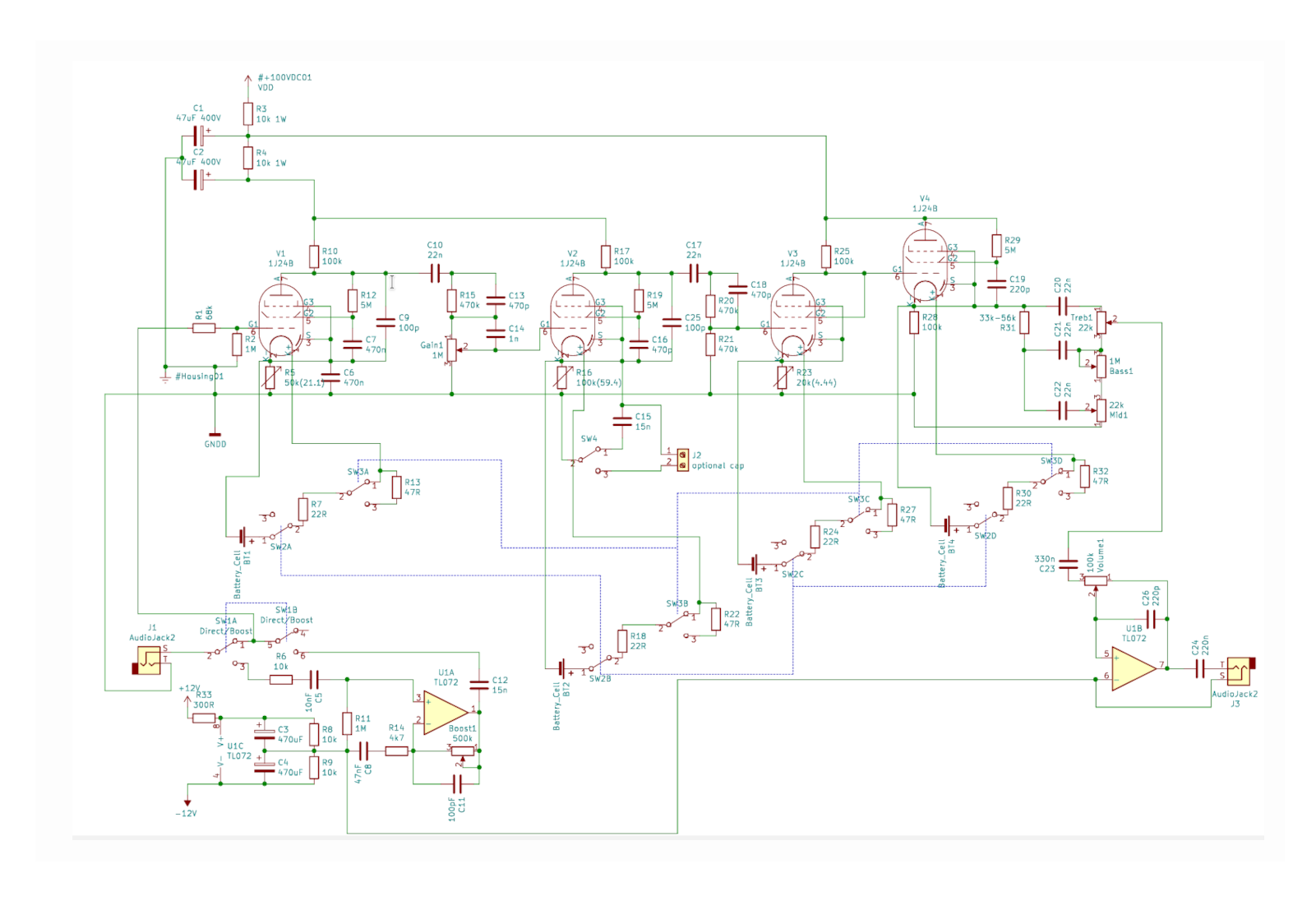This screenshot has height=924, width=1307.
Task: Select the Mid1 22k potentiometer symbol
Action: coord(1099,410)
